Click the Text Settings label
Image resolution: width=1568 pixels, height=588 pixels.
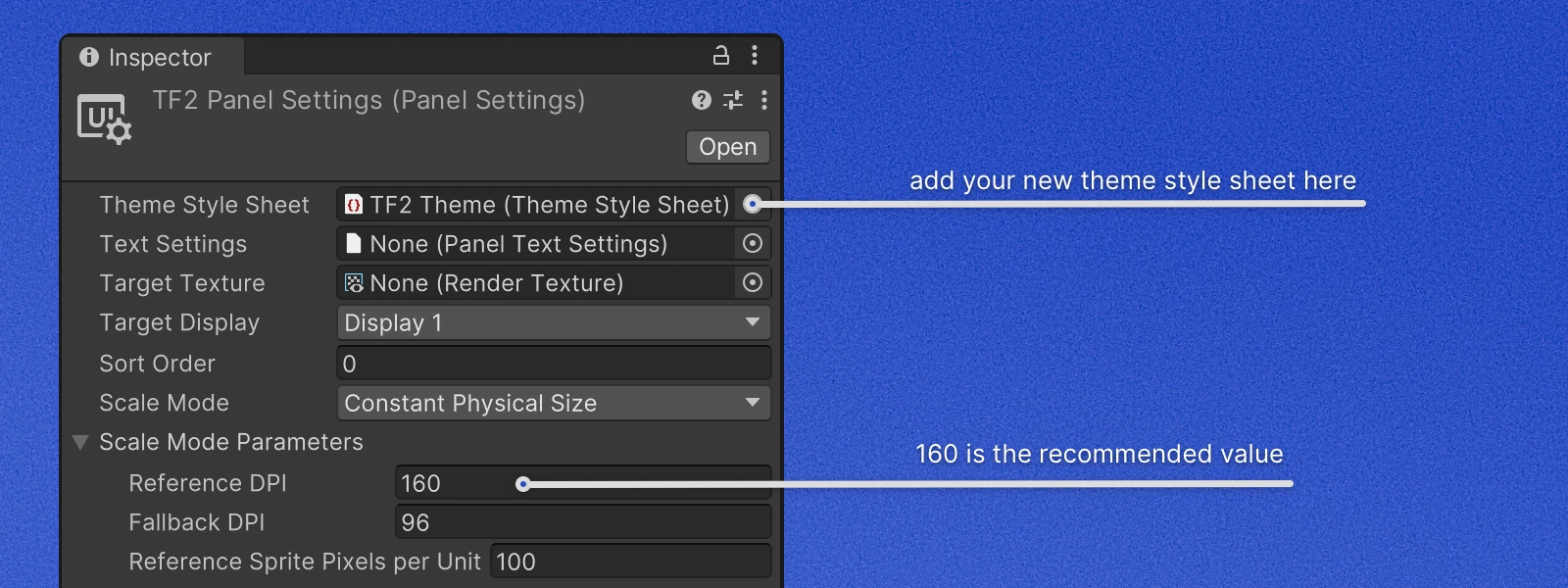173,244
